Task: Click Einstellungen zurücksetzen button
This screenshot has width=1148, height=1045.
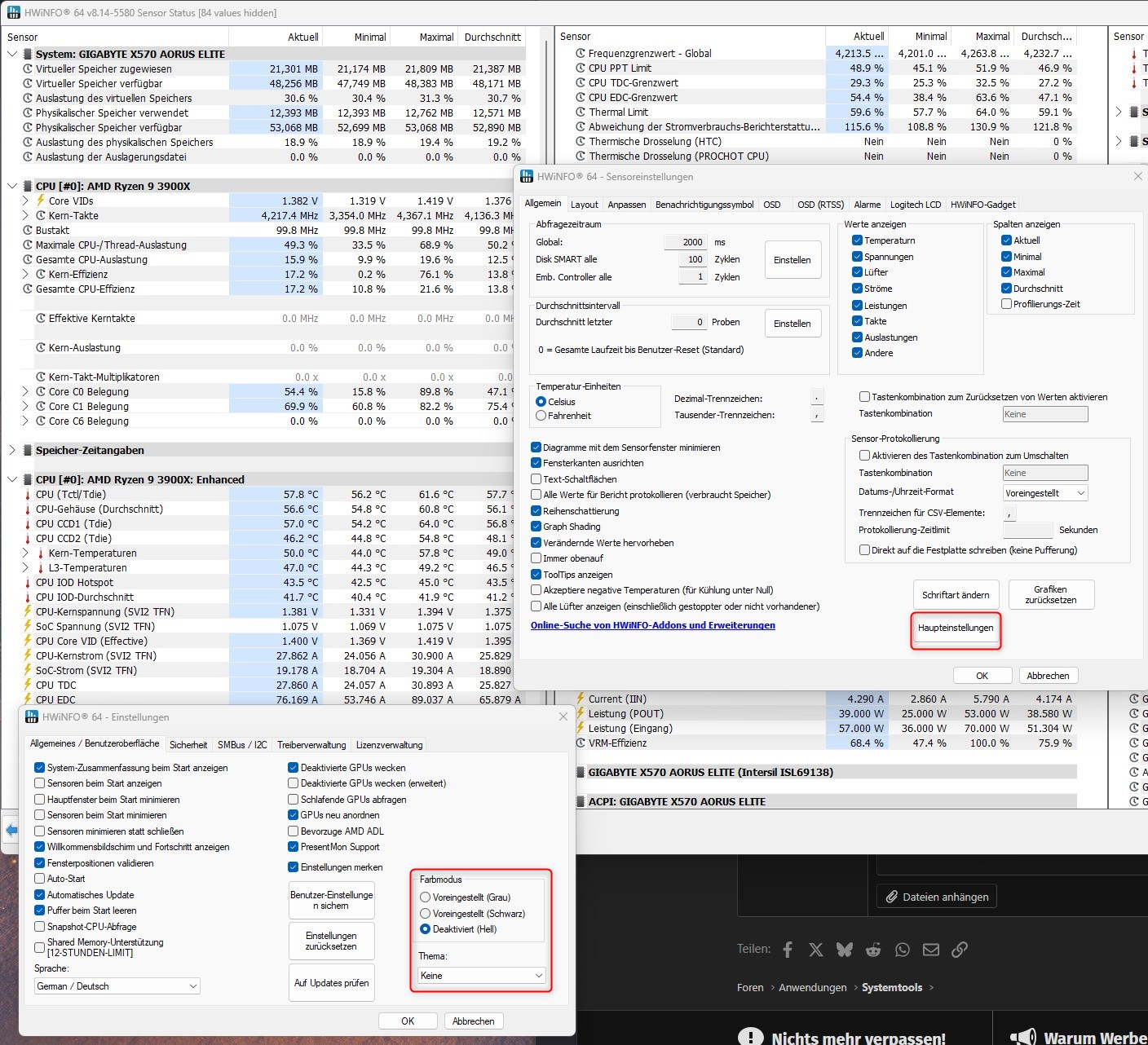Action: click(x=331, y=941)
